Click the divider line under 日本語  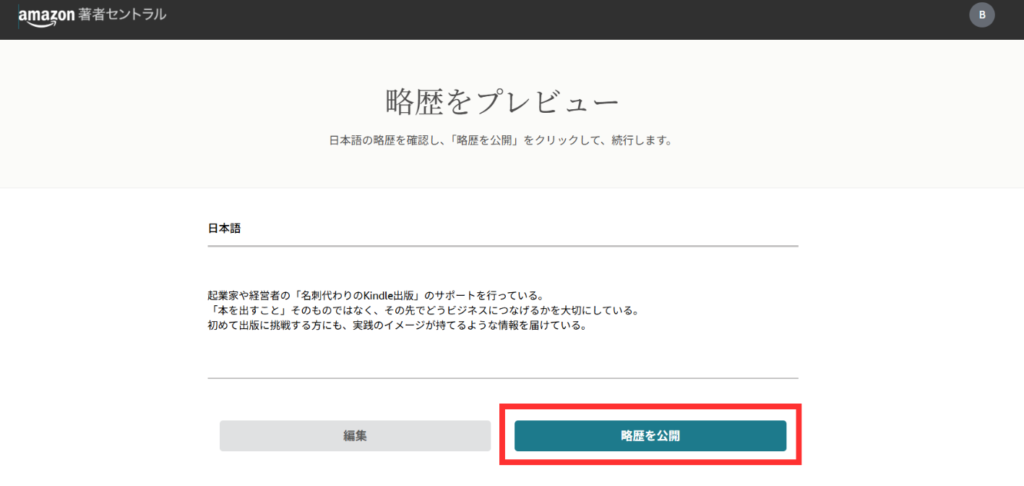coord(502,245)
